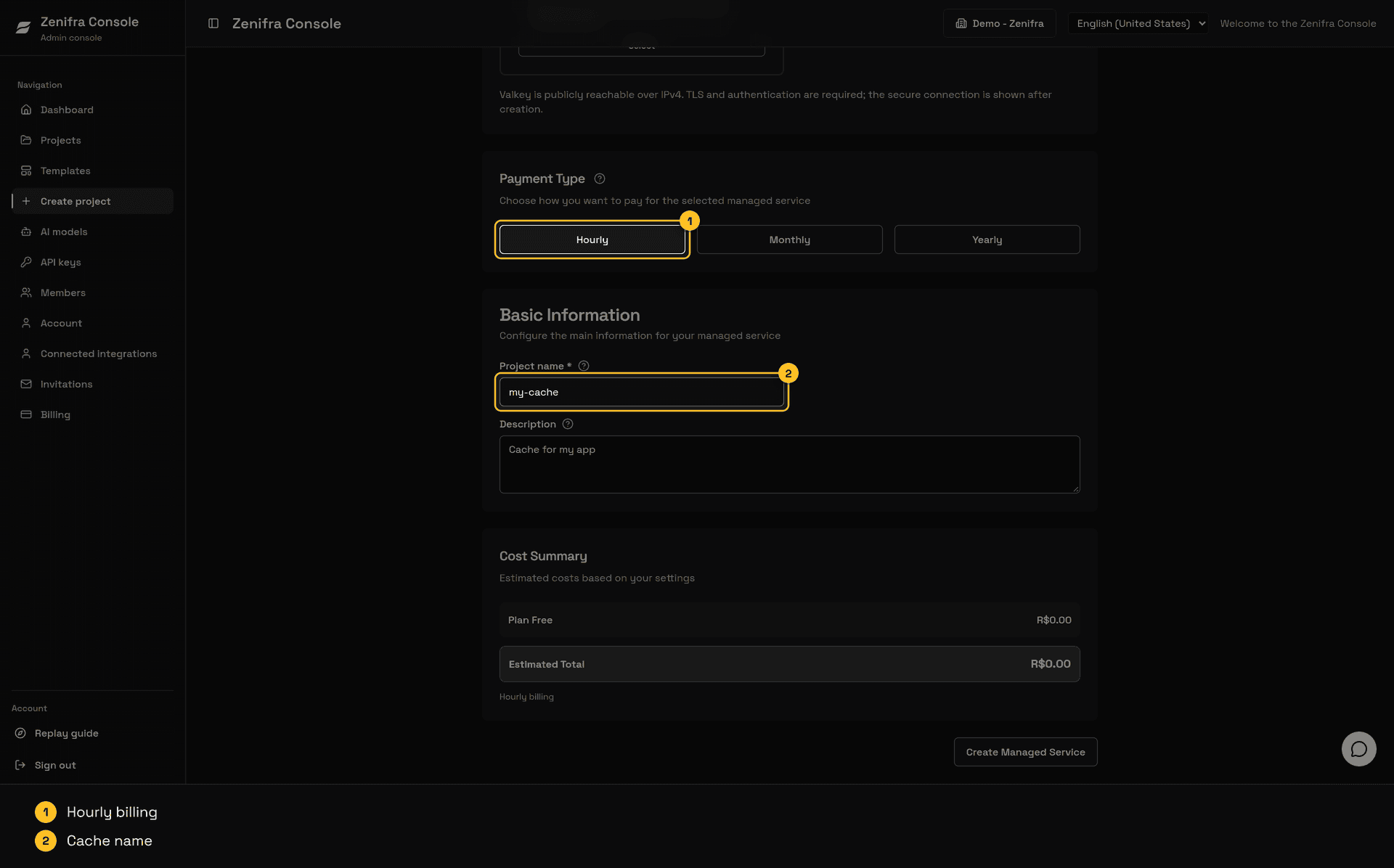Open Billing page
1394x868 pixels.
[92, 414]
